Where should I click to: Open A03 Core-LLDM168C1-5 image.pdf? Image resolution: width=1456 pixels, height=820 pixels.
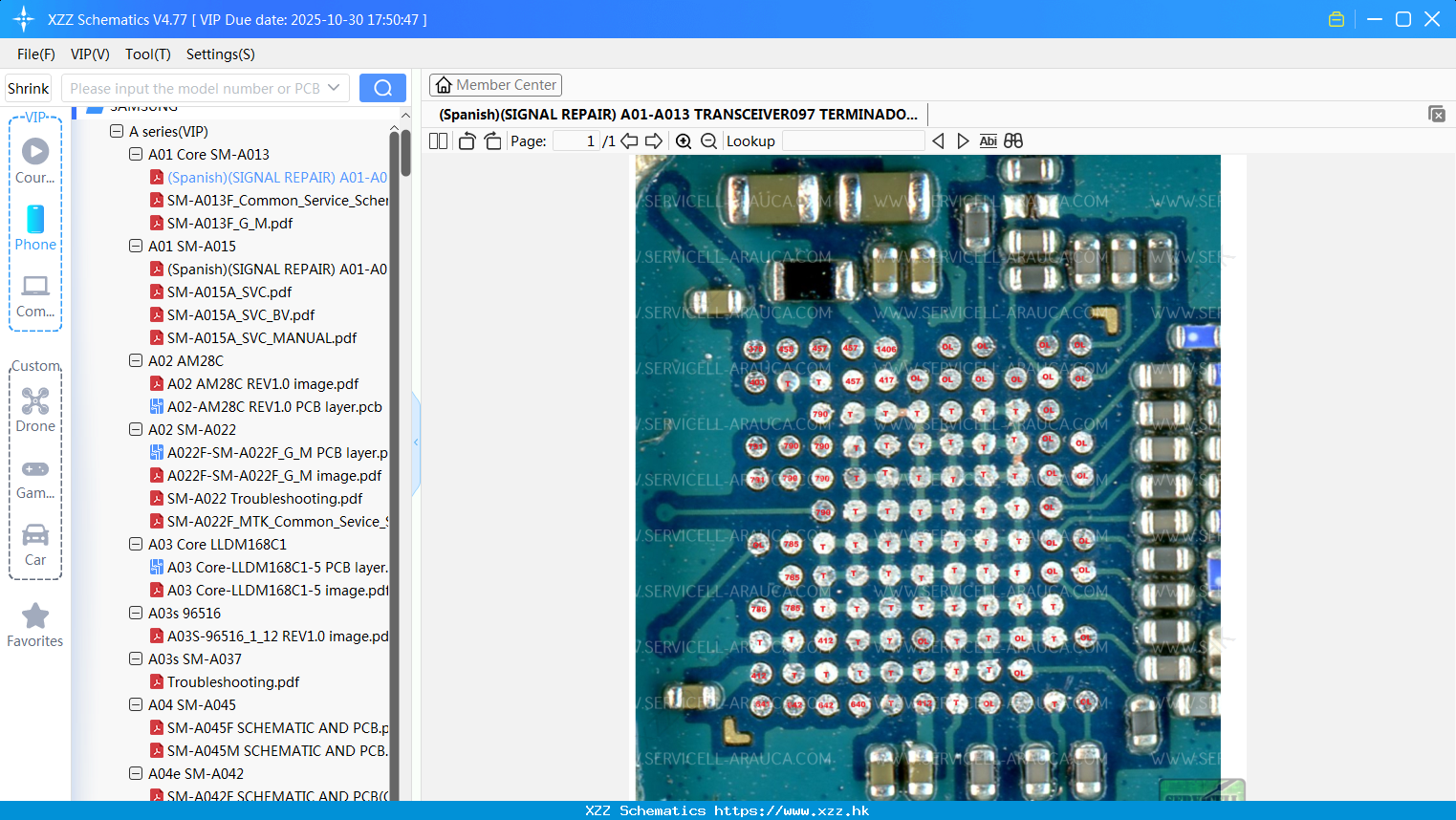(269, 590)
